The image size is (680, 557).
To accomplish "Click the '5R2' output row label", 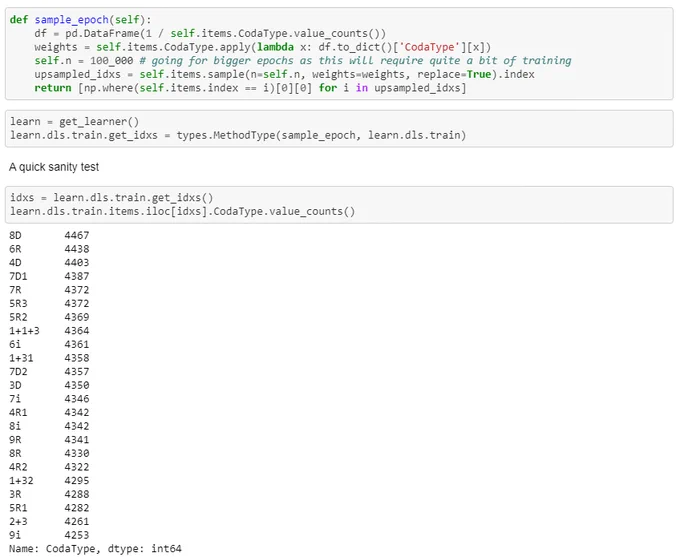I will pyautogui.click(x=18, y=317).
